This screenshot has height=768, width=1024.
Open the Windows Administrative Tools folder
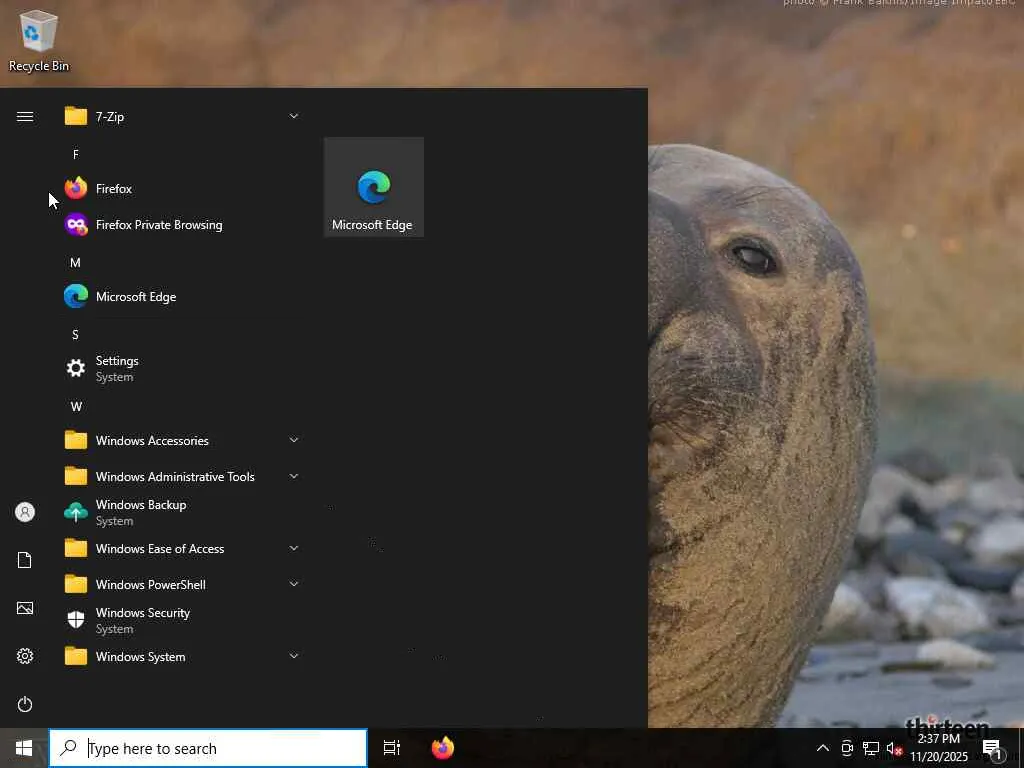click(184, 476)
